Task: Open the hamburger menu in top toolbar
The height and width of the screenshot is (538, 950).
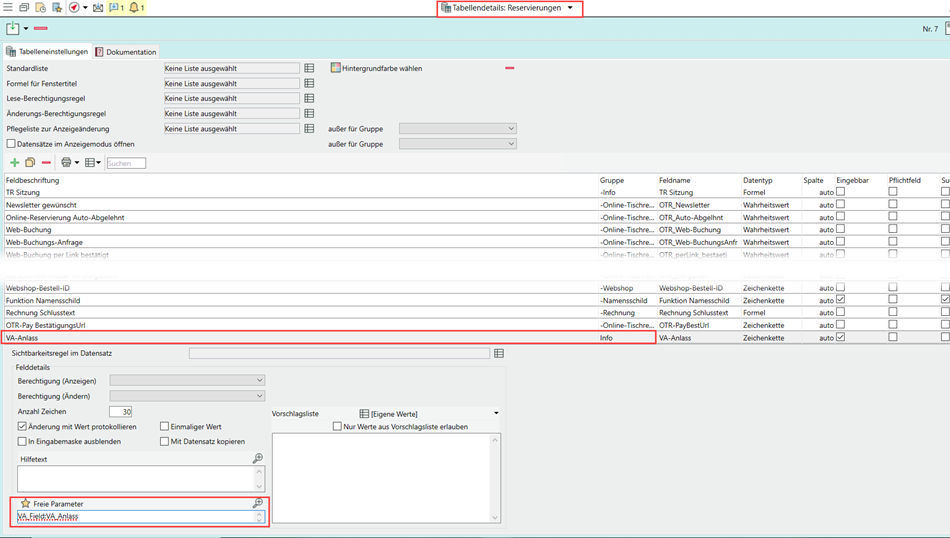Action: pos(8,8)
